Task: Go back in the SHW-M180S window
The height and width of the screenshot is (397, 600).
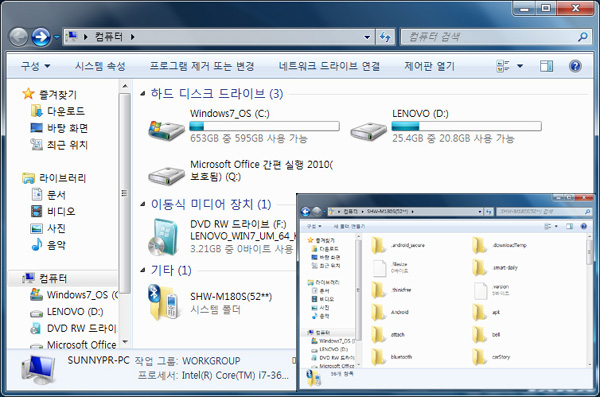Action: tap(305, 211)
